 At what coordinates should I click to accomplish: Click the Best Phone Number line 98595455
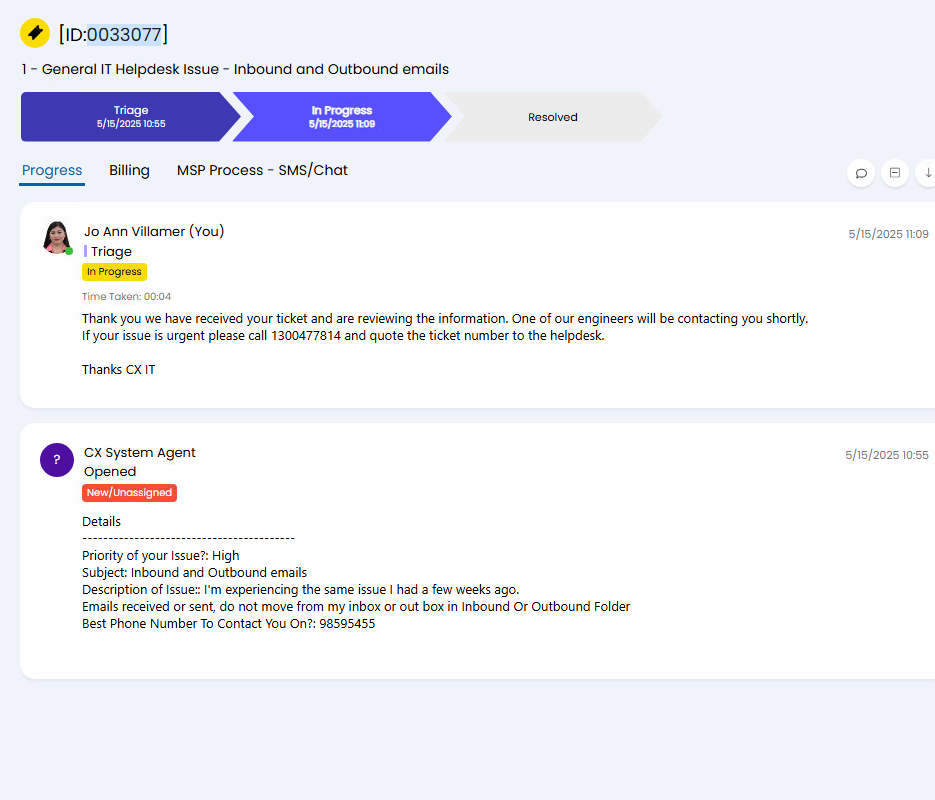(228, 624)
